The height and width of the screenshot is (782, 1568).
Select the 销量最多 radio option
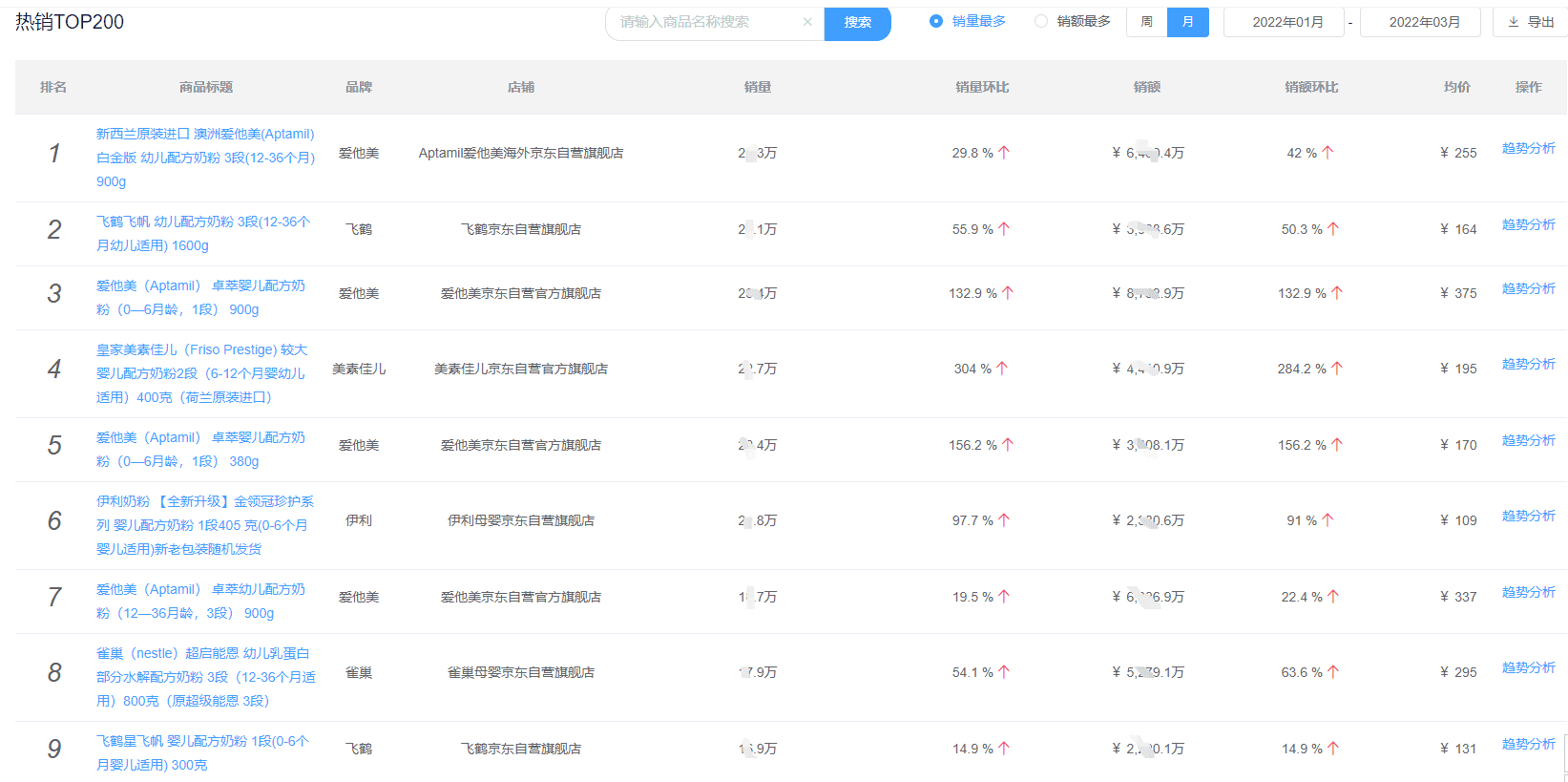936,21
